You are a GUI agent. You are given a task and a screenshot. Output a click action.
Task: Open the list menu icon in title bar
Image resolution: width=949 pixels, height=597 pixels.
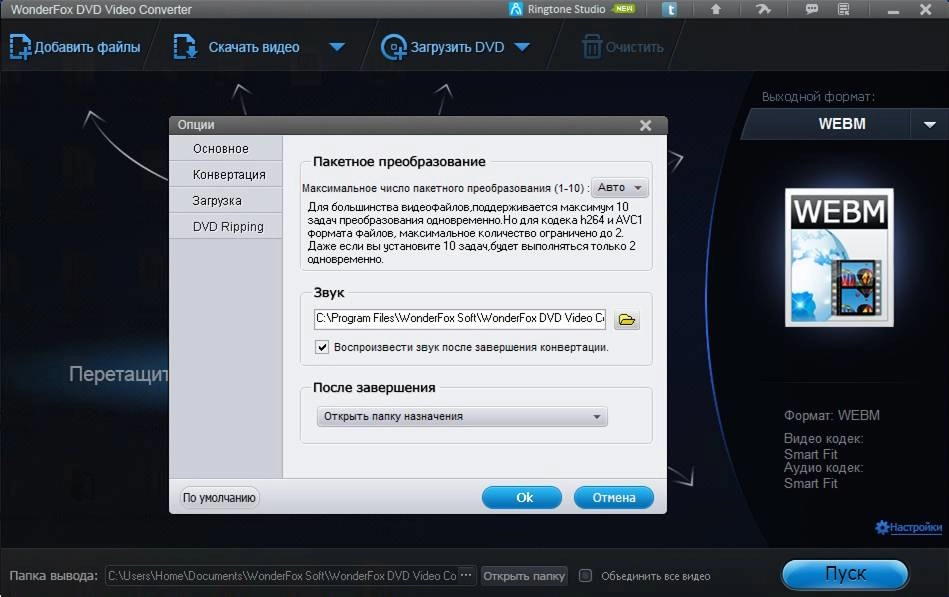pos(844,9)
